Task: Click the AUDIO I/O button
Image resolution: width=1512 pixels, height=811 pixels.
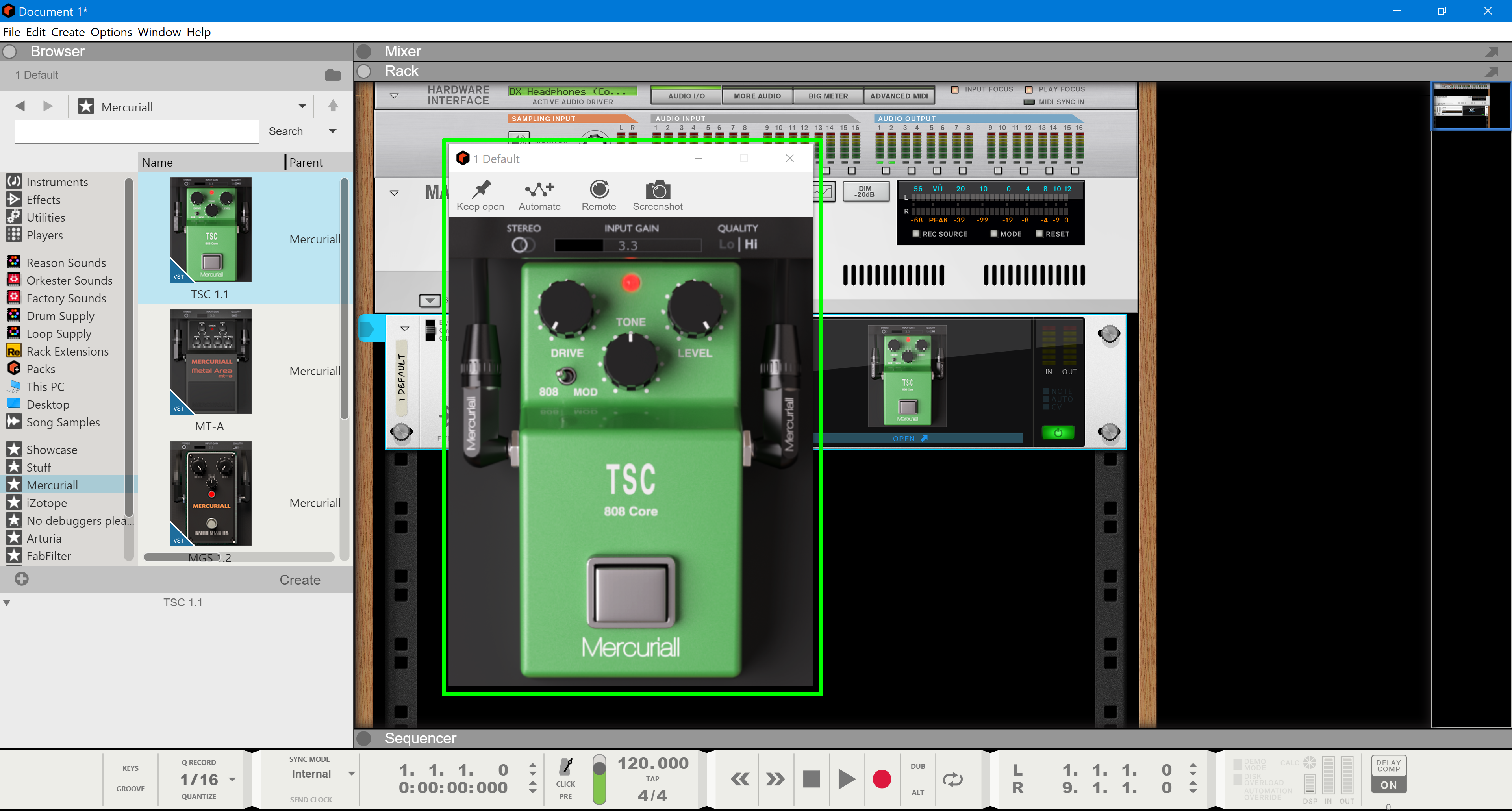Action: pos(686,96)
